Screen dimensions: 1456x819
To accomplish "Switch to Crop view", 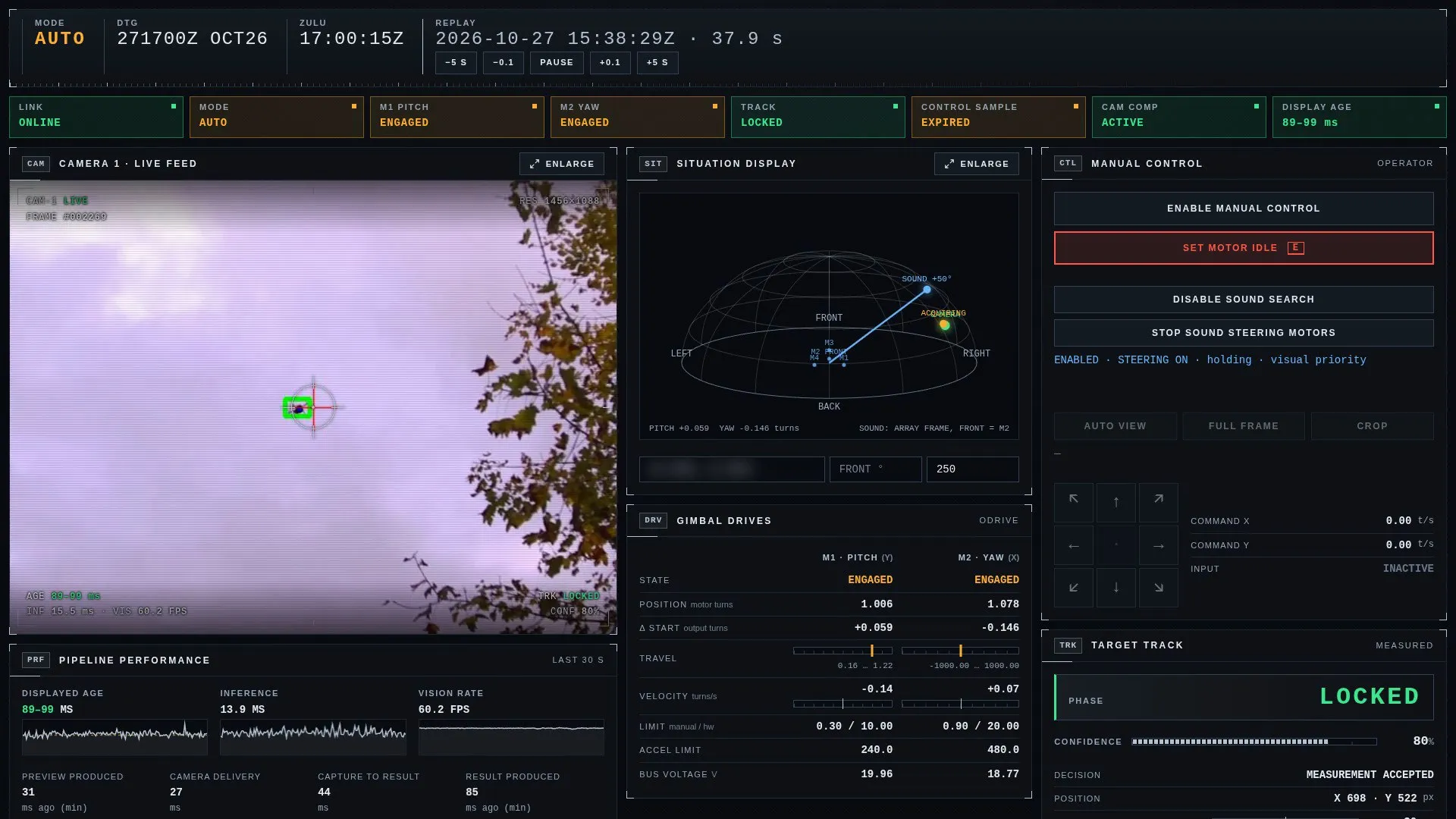I will click(x=1373, y=426).
